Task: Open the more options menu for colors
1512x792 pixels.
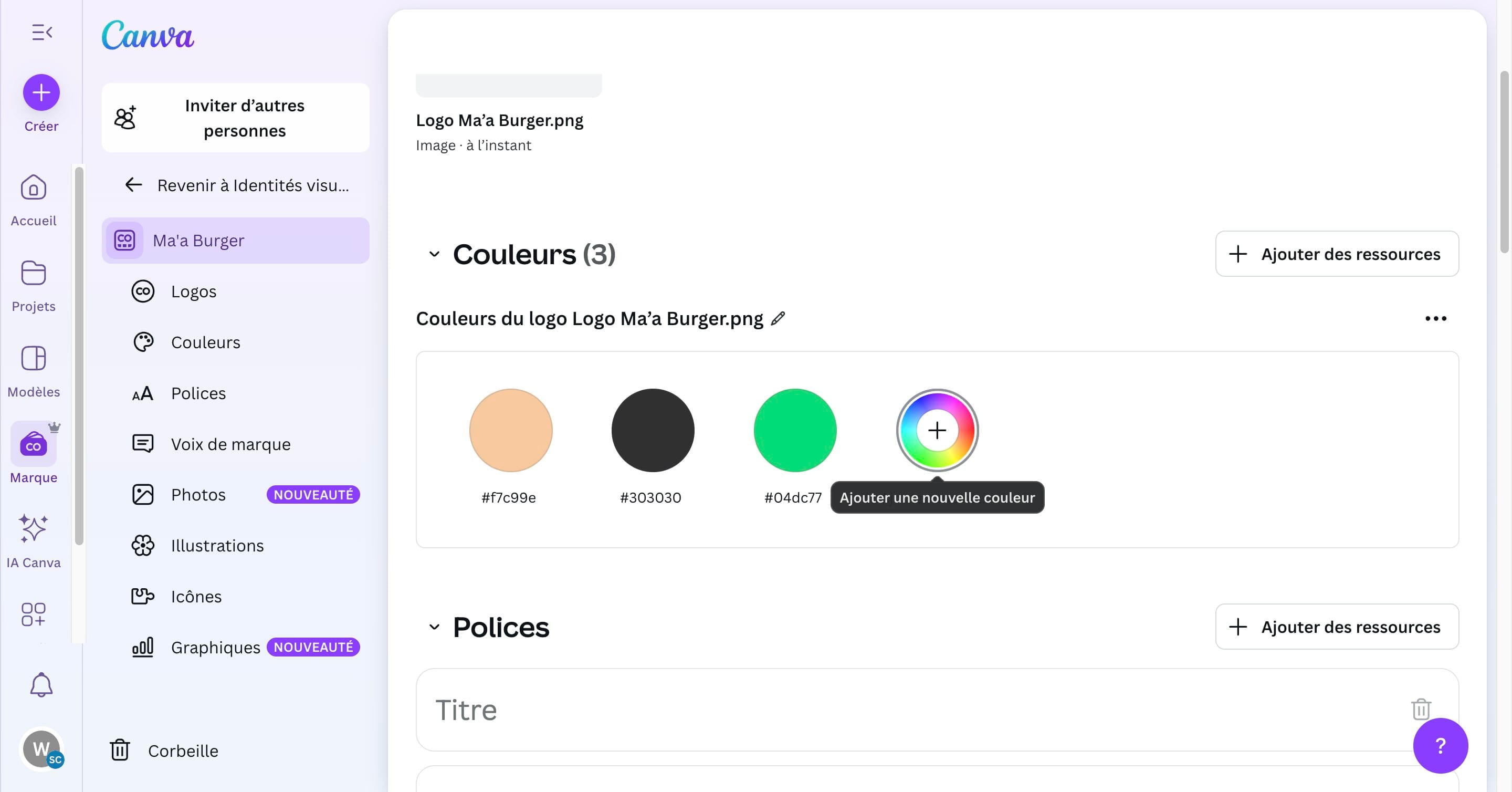Action: [1436, 318]
